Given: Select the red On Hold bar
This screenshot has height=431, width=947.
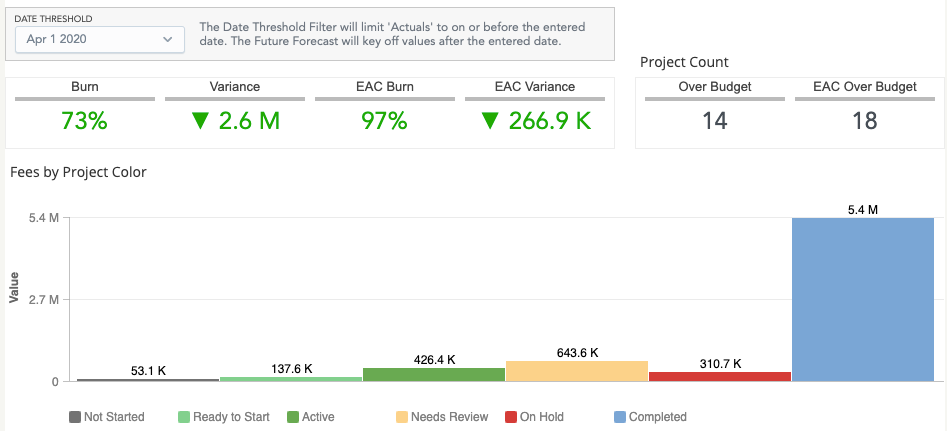Looking at the screenshot, I should 720,377.
